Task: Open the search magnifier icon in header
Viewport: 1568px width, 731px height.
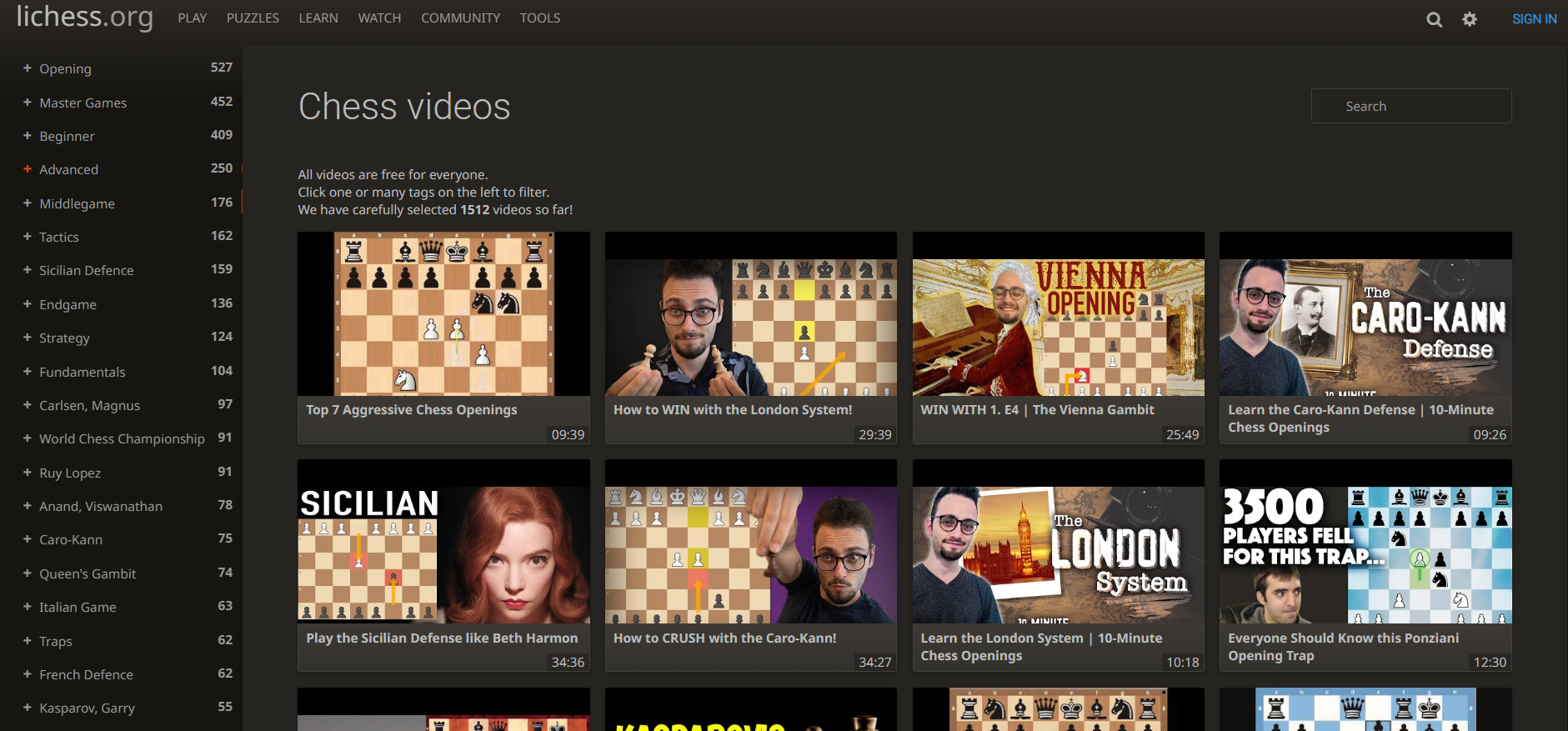Action: 1434,19
